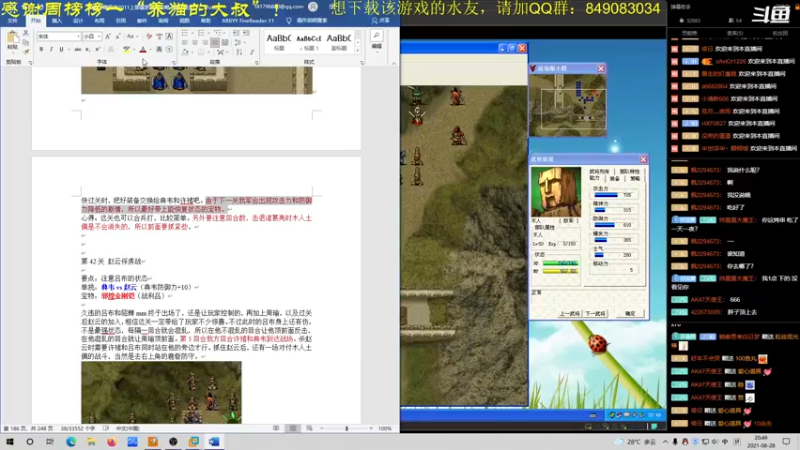Viewport: 800px width, 450px height.
Task: Switch to the Design ribbon tab
Action: point(78,20)
